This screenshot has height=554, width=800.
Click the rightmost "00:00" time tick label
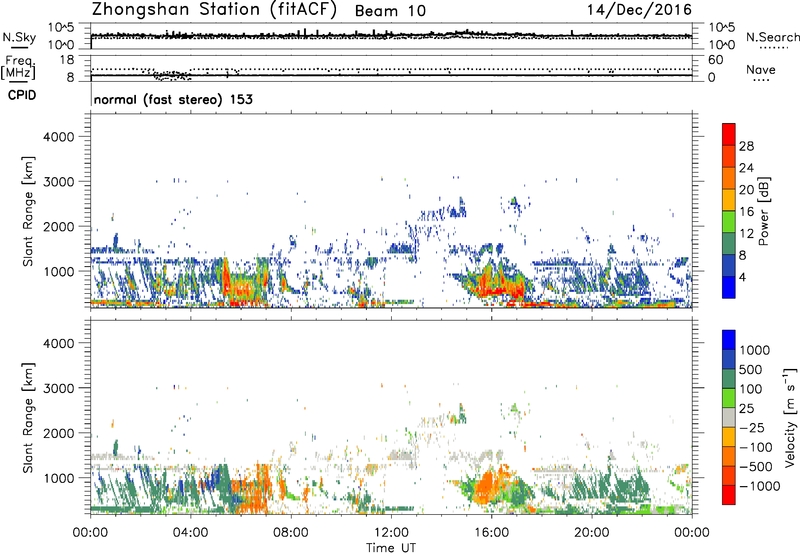tap(692, 533)
